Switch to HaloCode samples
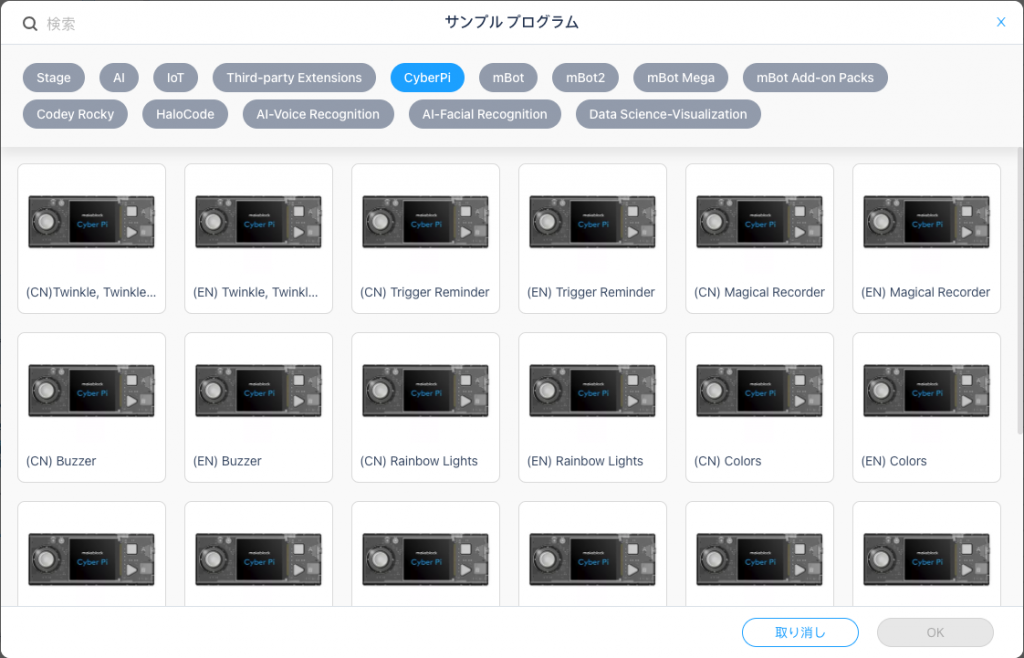Screen dimensions: 1024x658 185,114
